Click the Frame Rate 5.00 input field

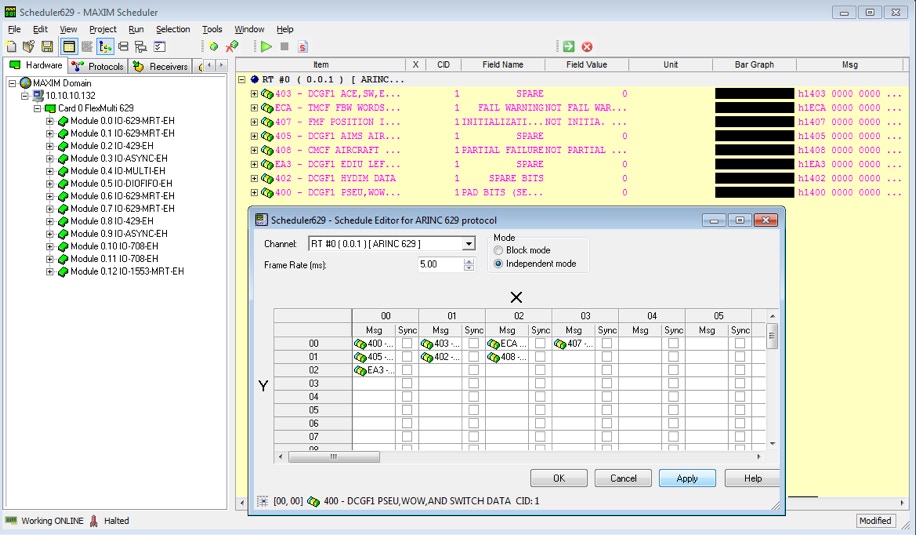440,265
